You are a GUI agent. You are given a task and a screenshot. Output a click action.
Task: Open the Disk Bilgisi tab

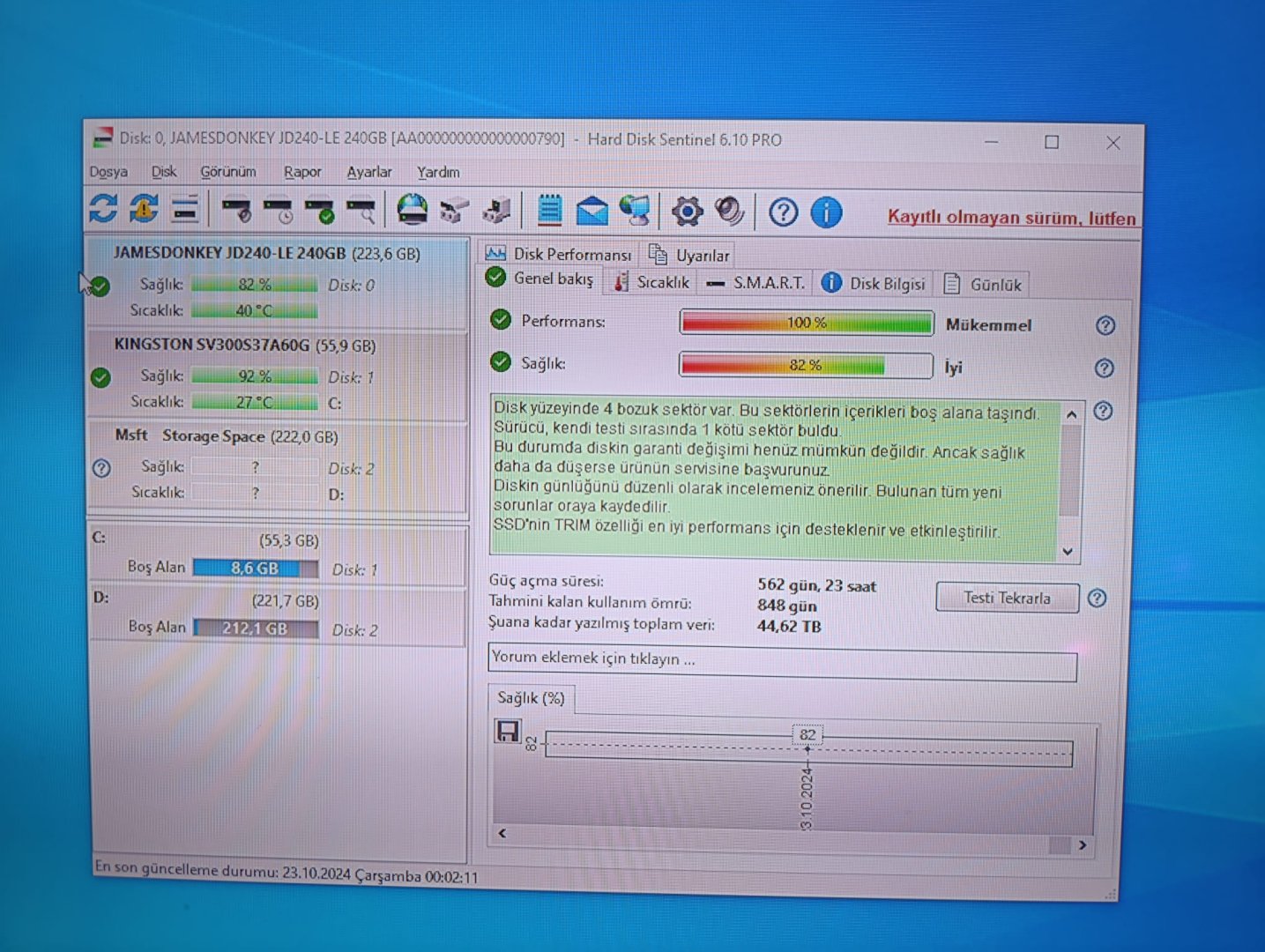click(874, 283)
